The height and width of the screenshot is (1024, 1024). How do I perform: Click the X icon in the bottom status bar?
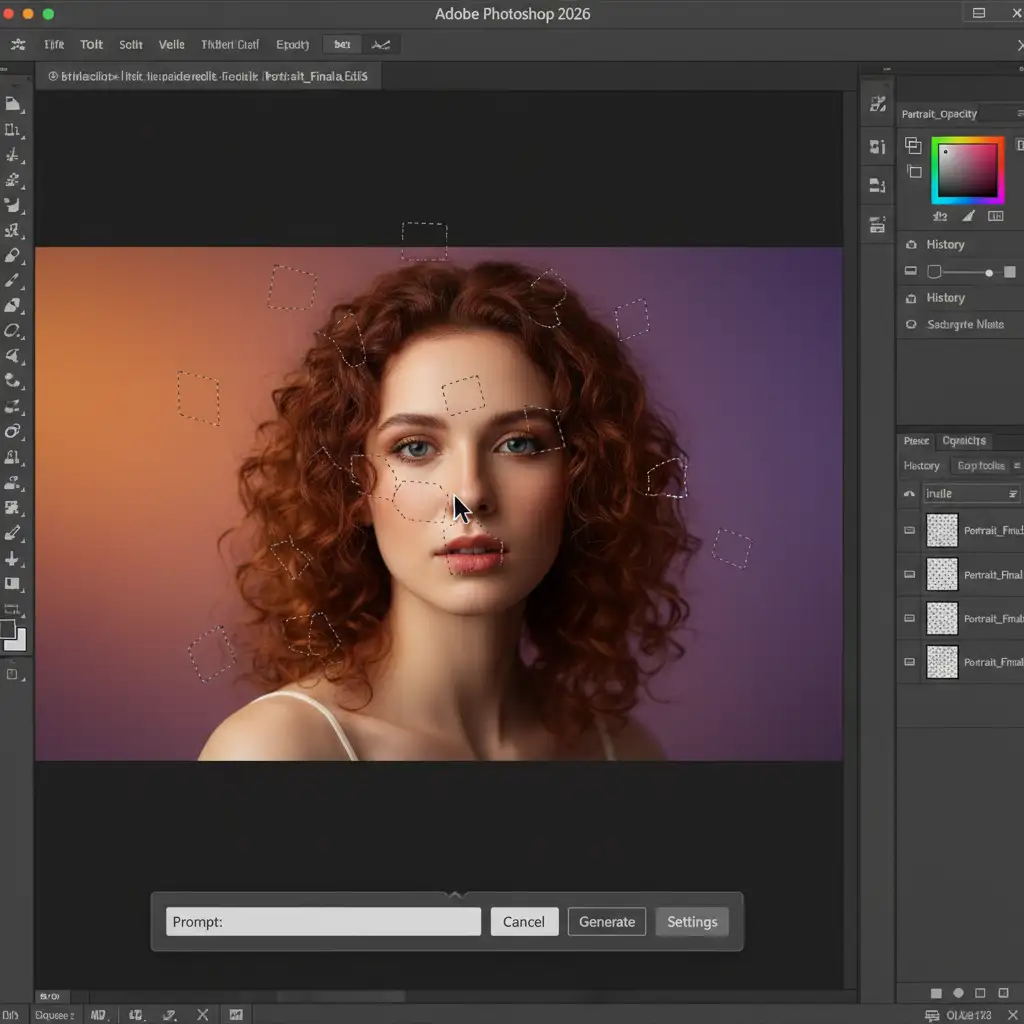click(202, 1015)
